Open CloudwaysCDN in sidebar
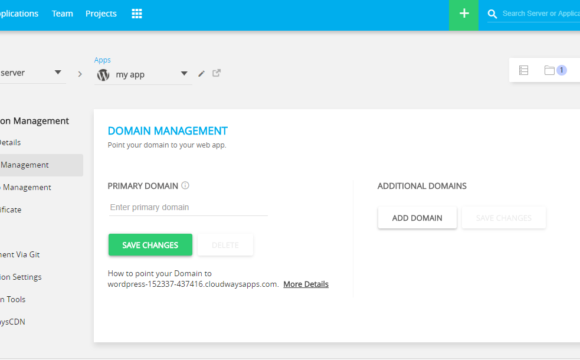The image size is (580, 360). click(13, 322)
